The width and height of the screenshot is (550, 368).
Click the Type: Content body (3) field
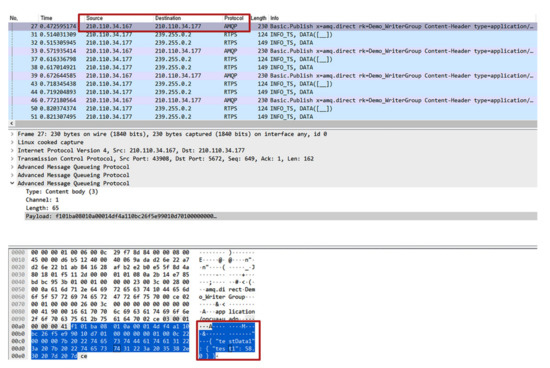(x=62, y=192)
